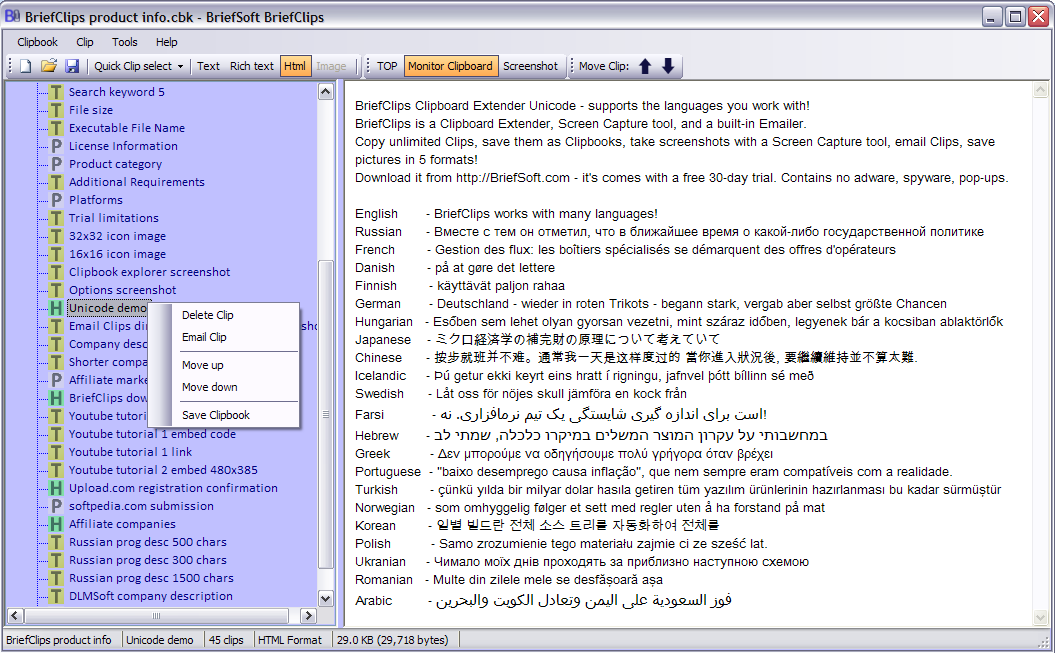Click the 45 clips status bar entry

(226, 640)
